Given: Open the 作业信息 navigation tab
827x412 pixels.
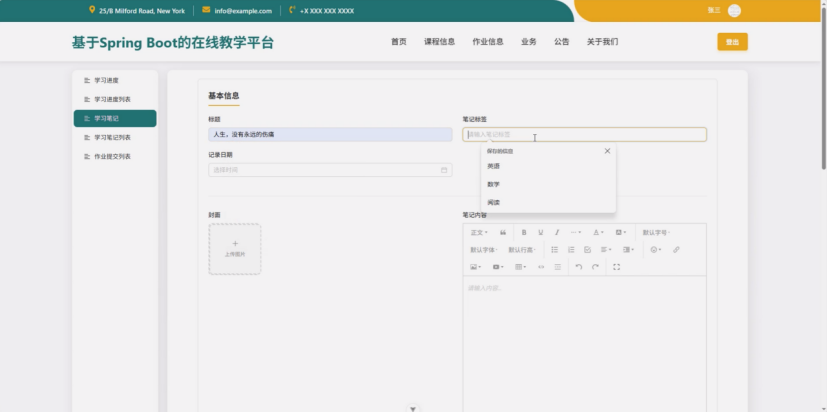Looking at the screenshot, I should tap(488, 42).
